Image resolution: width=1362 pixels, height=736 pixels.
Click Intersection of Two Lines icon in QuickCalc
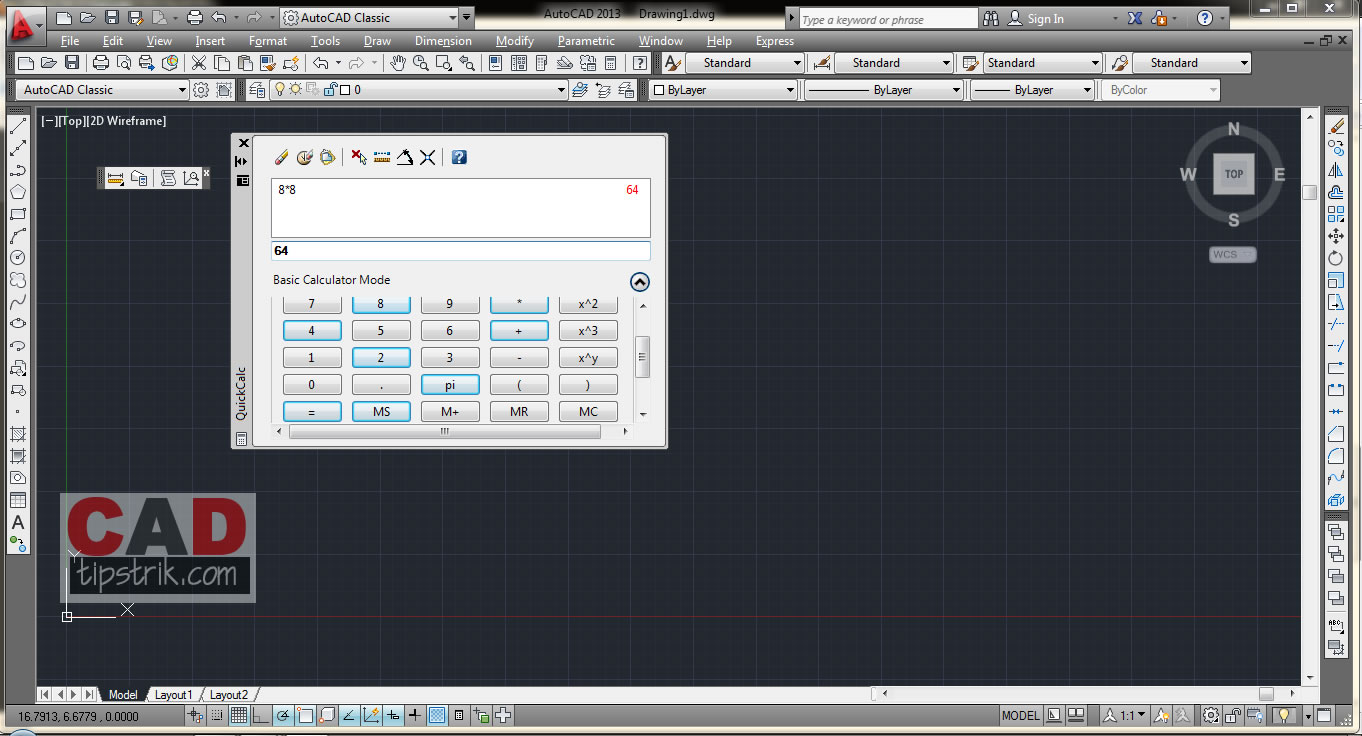pyautogui.click(x=427, y=157)
